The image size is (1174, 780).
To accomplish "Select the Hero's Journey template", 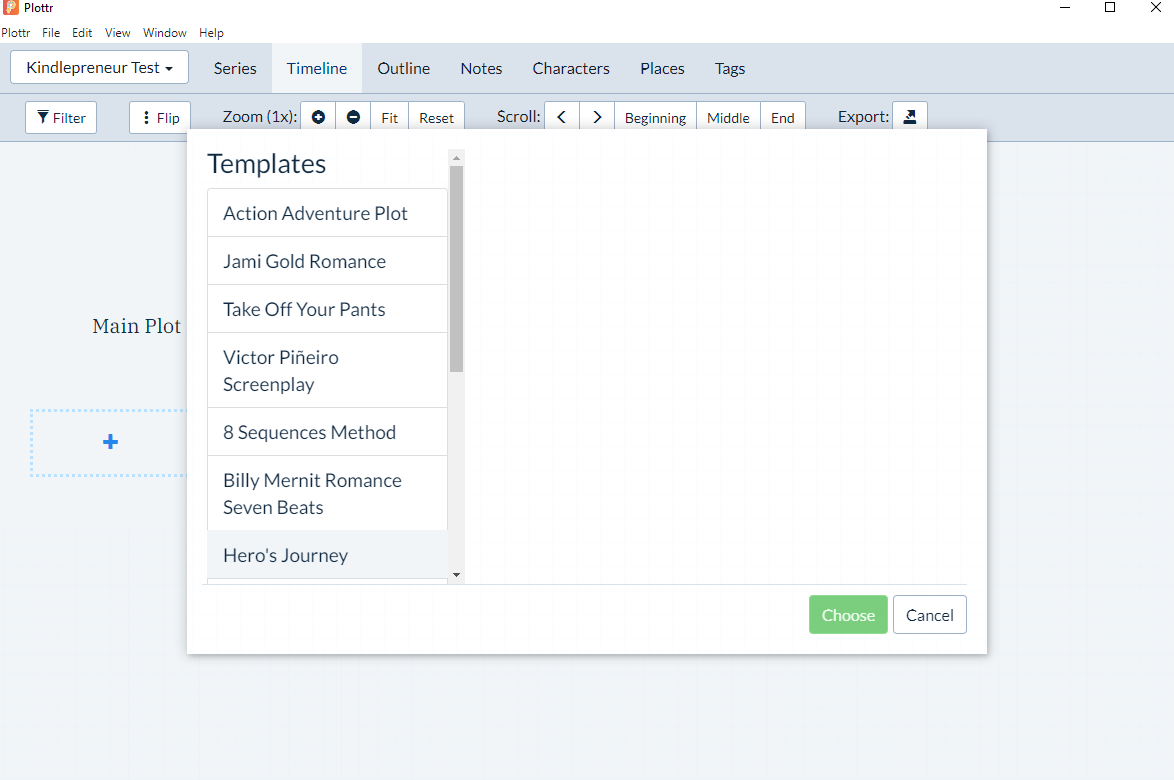I will pos(285,555).
